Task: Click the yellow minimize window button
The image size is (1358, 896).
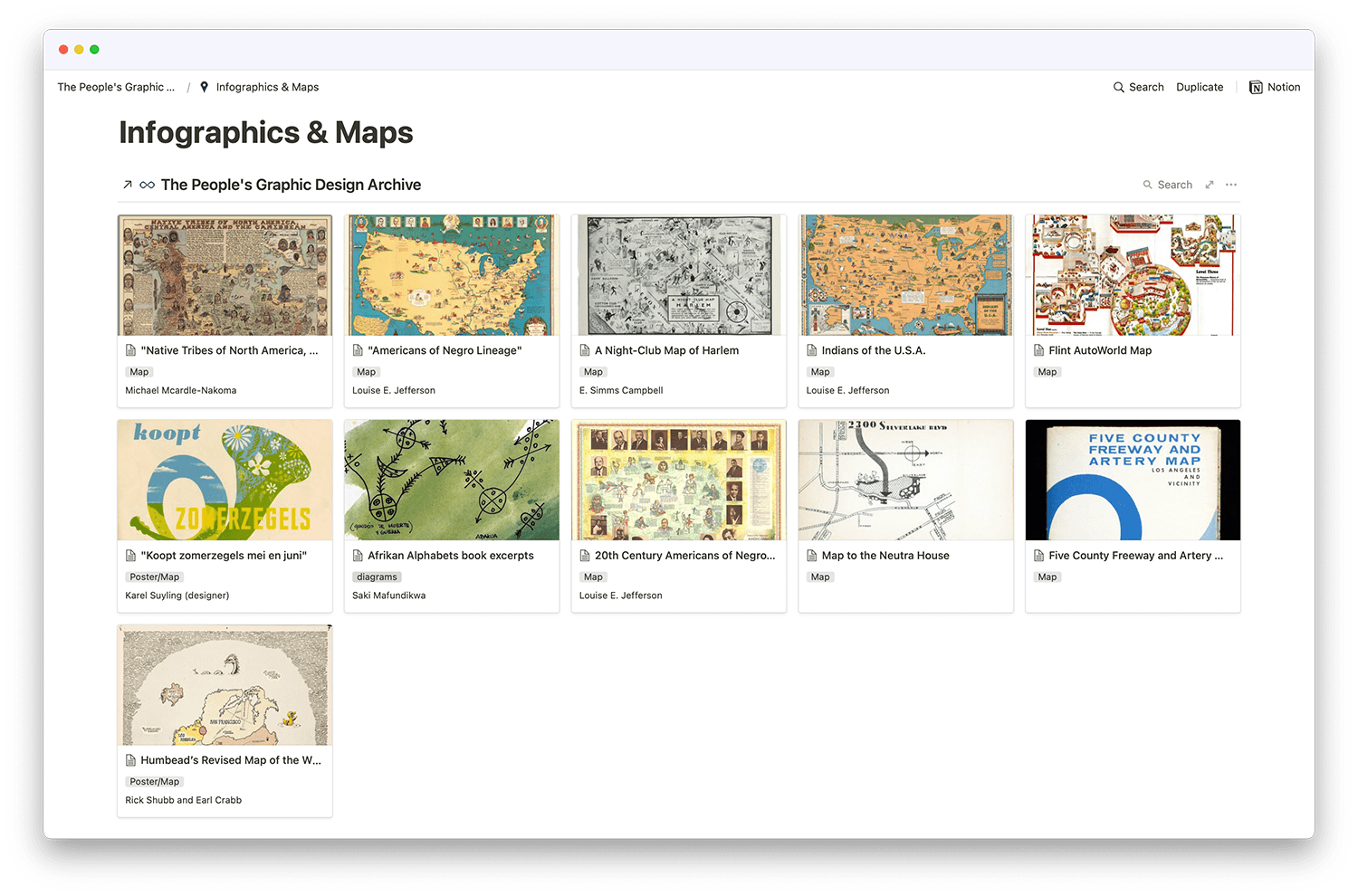Action: (x=79, y=50)
